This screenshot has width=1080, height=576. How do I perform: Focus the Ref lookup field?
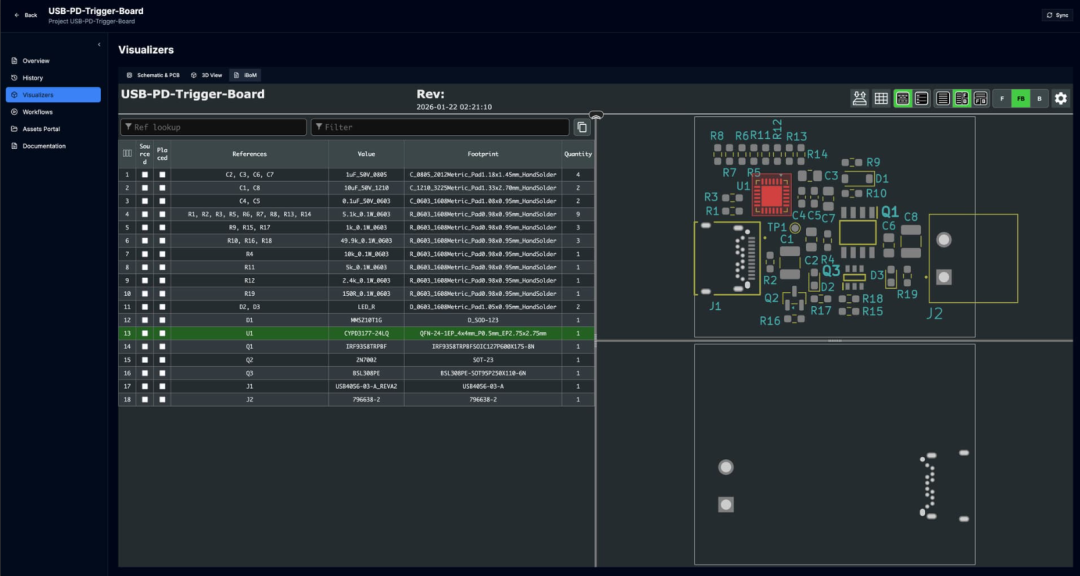pos(214,127)
